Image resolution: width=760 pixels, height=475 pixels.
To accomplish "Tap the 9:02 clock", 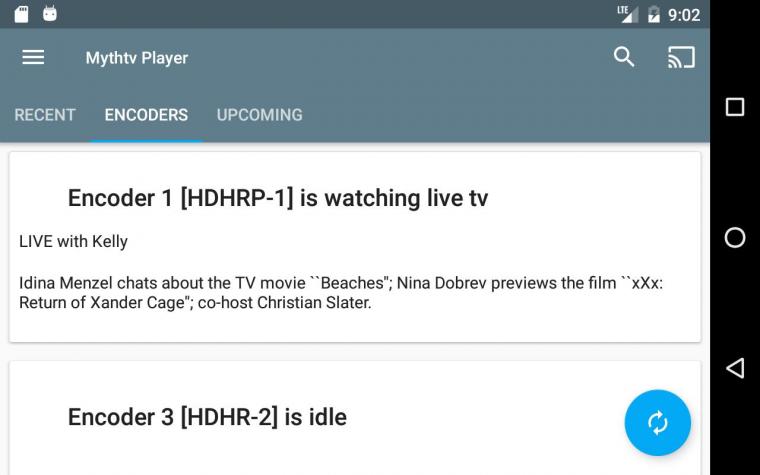I will [684, 15].
